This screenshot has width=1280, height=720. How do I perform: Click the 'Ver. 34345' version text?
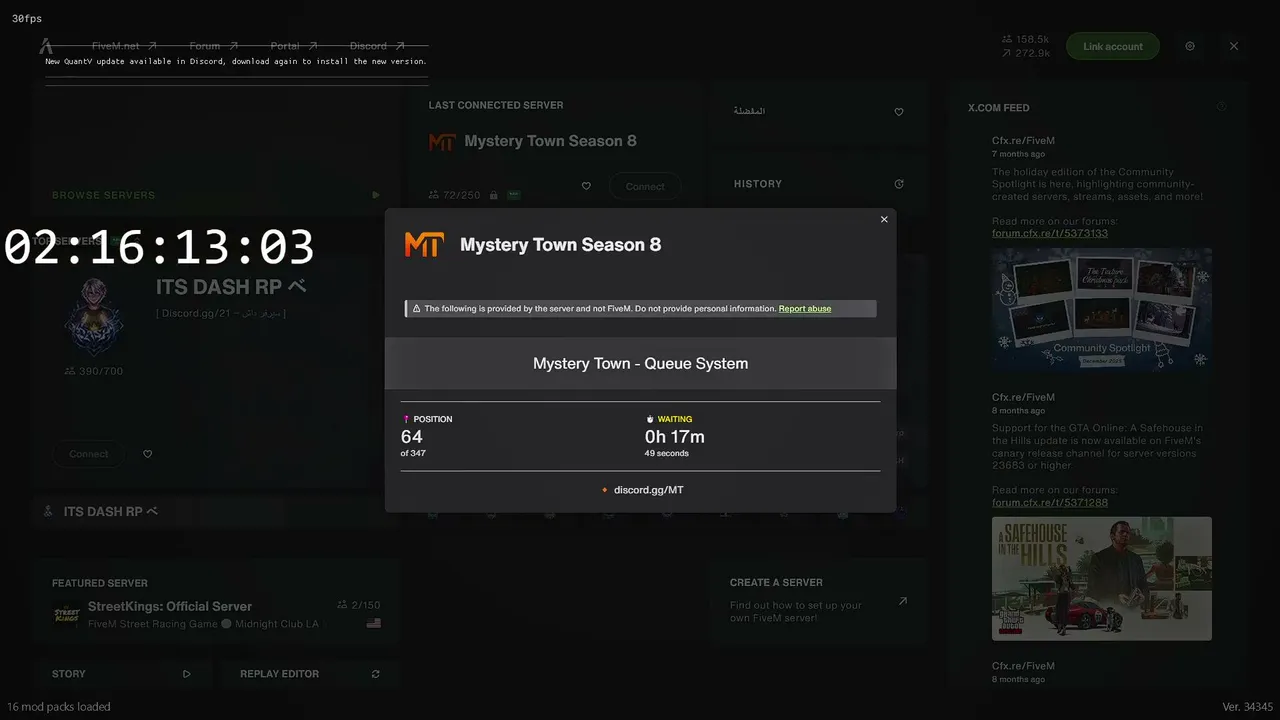1247,707
